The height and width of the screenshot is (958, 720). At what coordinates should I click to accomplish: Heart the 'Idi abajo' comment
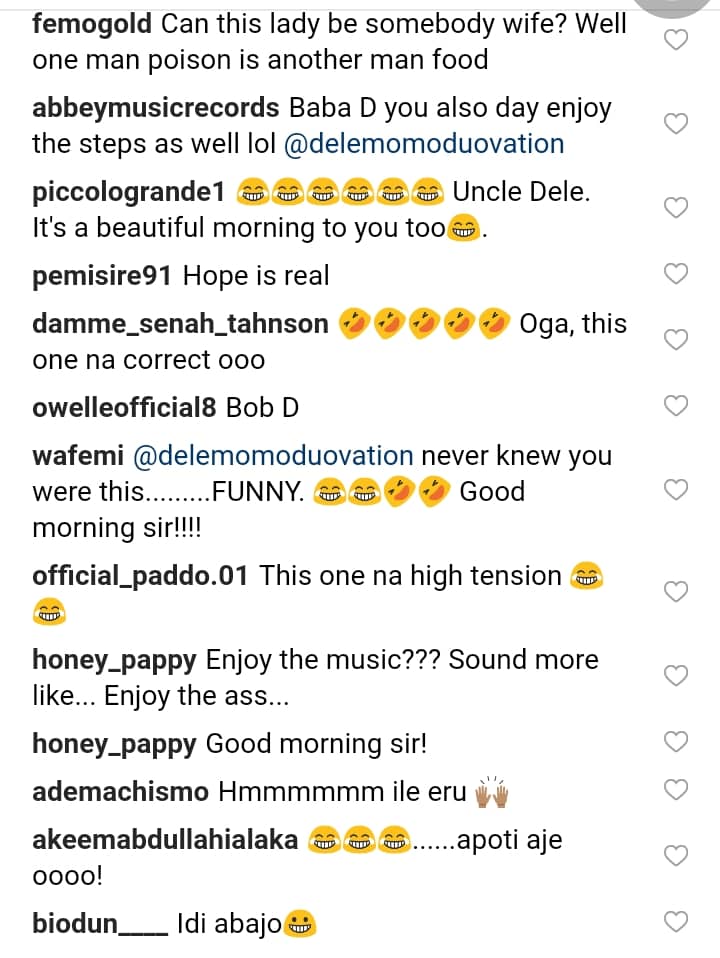click(677, 922)
